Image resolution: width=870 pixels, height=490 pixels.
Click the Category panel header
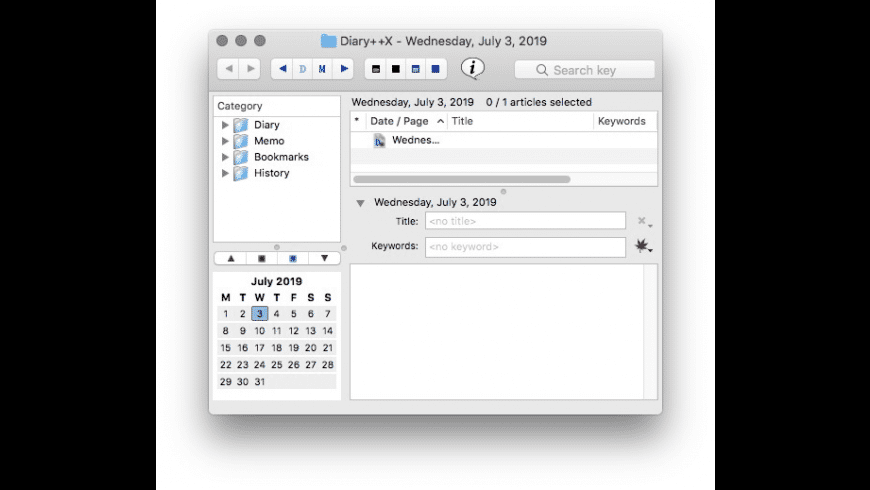pos(277,106)
